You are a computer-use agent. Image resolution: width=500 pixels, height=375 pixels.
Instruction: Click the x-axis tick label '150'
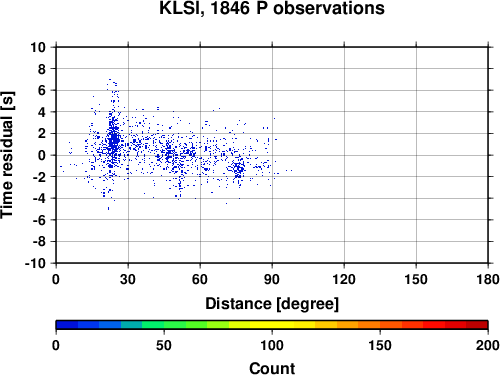click(416, 279)
